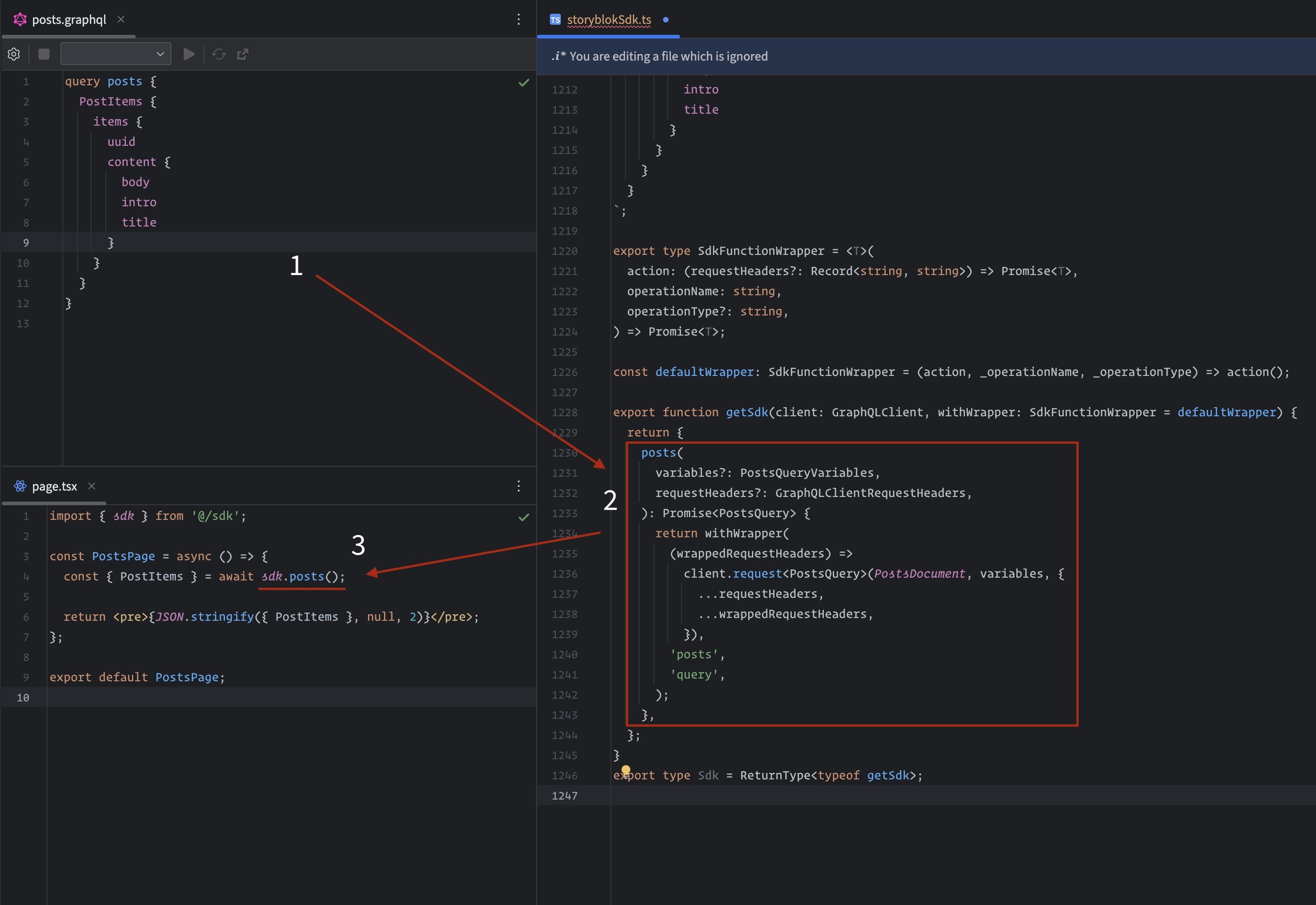Click 'export default PostsPage' in page.tsx
The width and height of the screenshot is (1316, 905).
pos(134,677)
